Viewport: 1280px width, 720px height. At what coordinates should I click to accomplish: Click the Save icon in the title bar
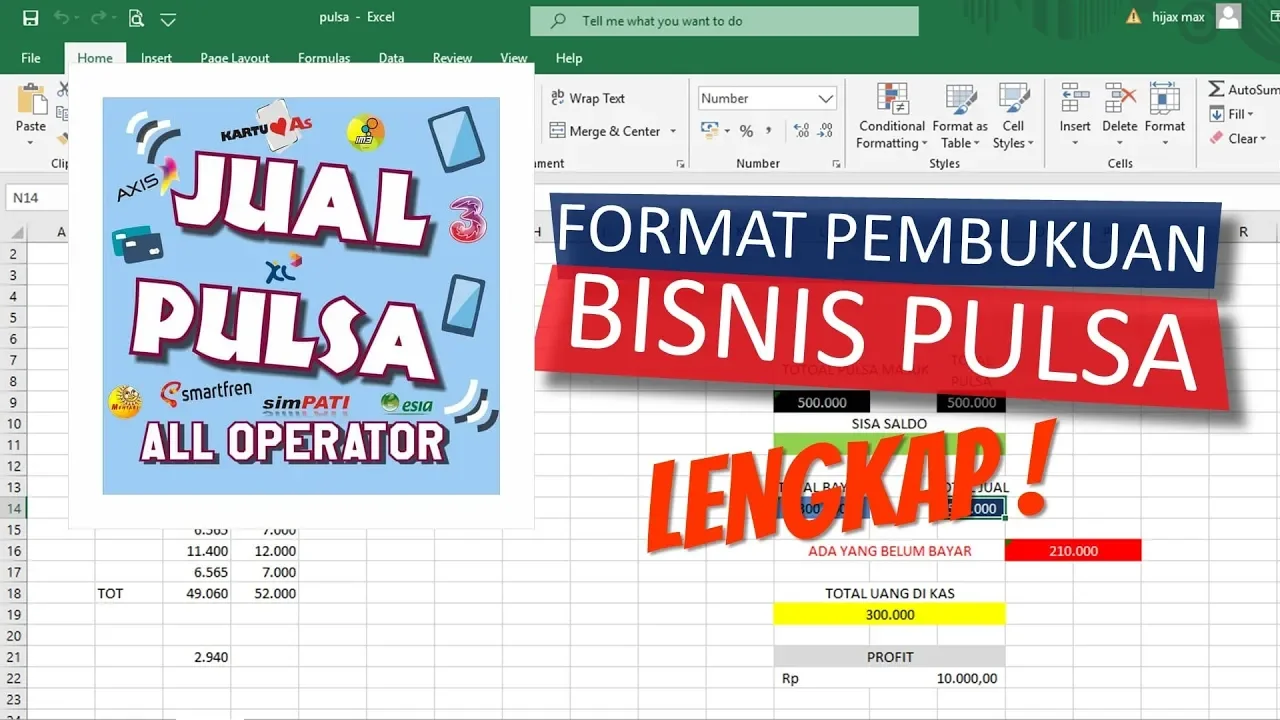click(30, 18)
